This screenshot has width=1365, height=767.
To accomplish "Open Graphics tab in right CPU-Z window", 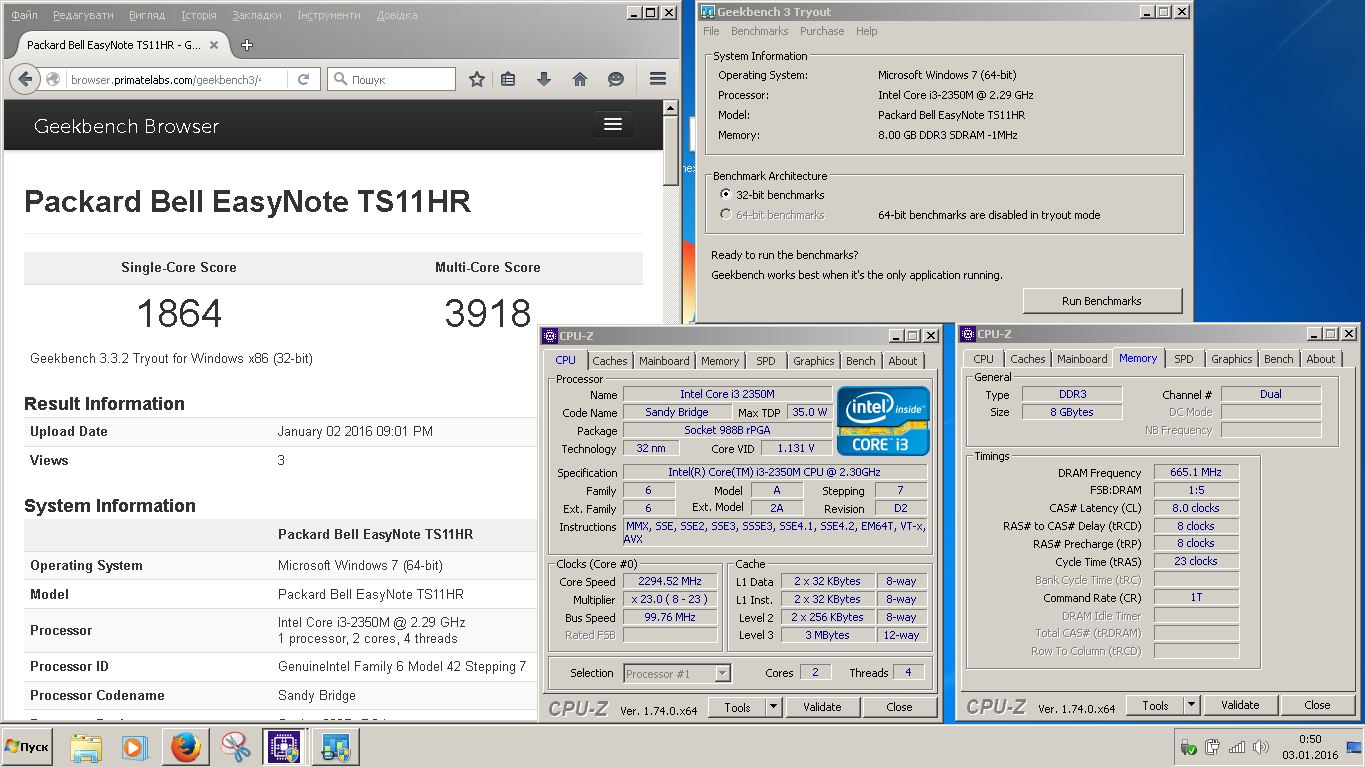I will tap(1231, 359).
